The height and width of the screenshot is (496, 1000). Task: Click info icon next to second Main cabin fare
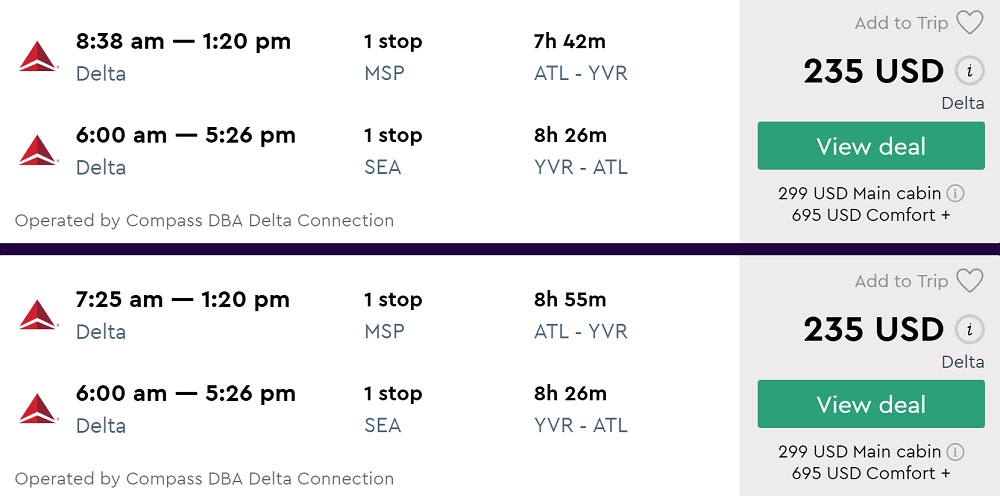click(x=955, y=451)
